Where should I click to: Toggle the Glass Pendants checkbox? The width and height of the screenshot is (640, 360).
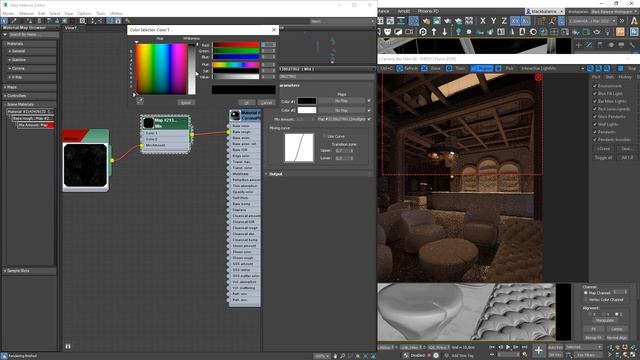pos(595,117)
